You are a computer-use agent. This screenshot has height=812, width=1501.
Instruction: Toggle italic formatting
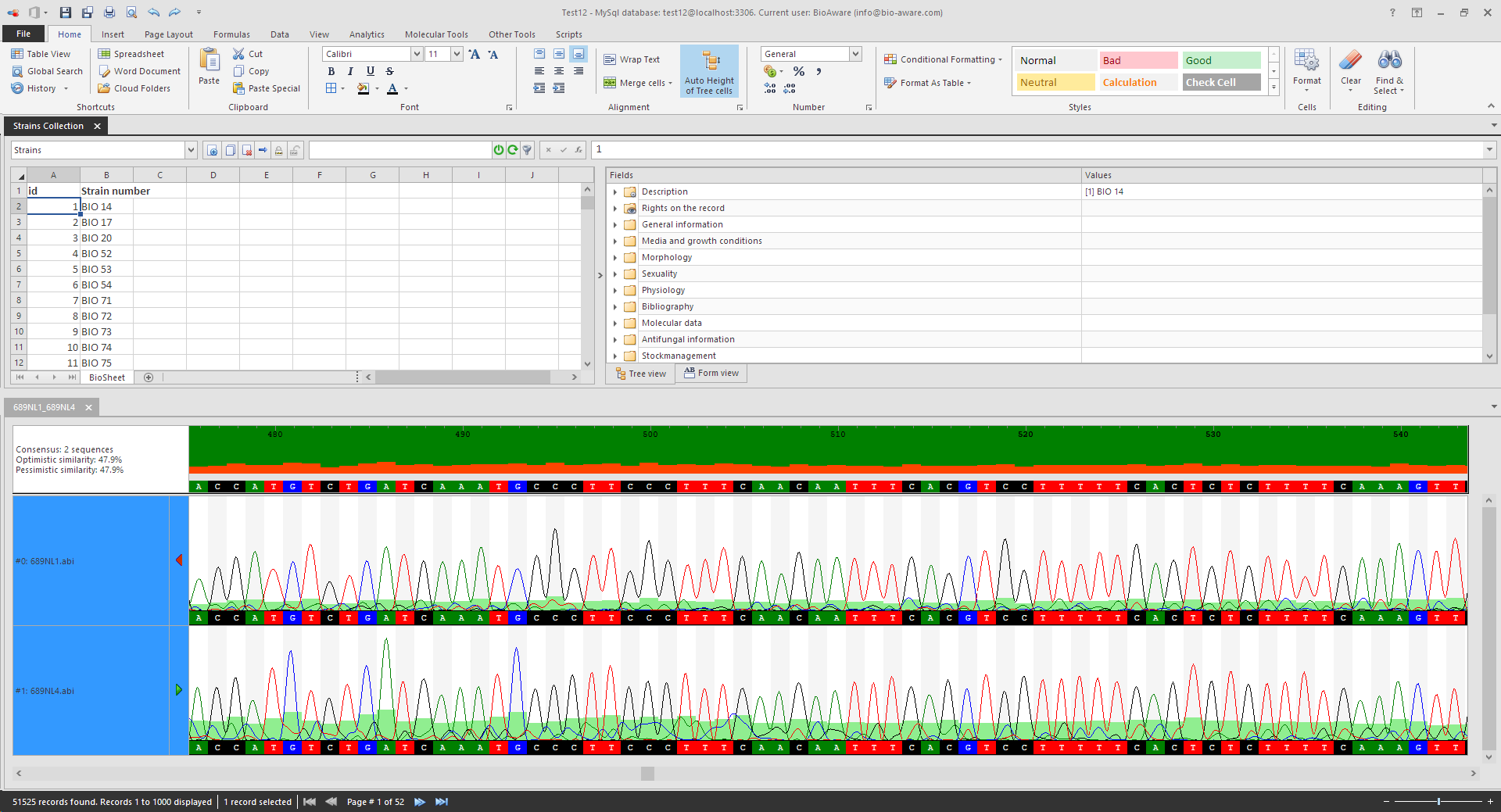click(350, 71)
